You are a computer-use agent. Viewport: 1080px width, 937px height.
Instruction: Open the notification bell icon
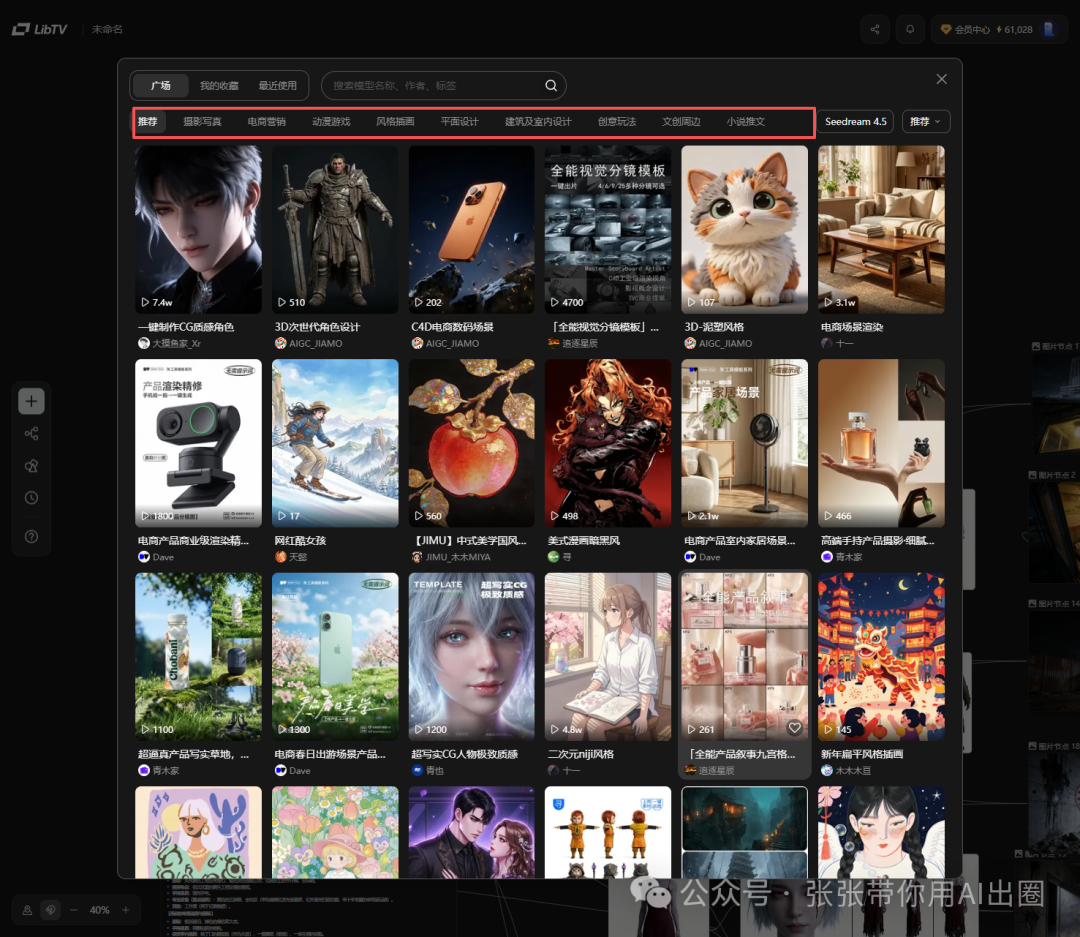coord(910,30)
